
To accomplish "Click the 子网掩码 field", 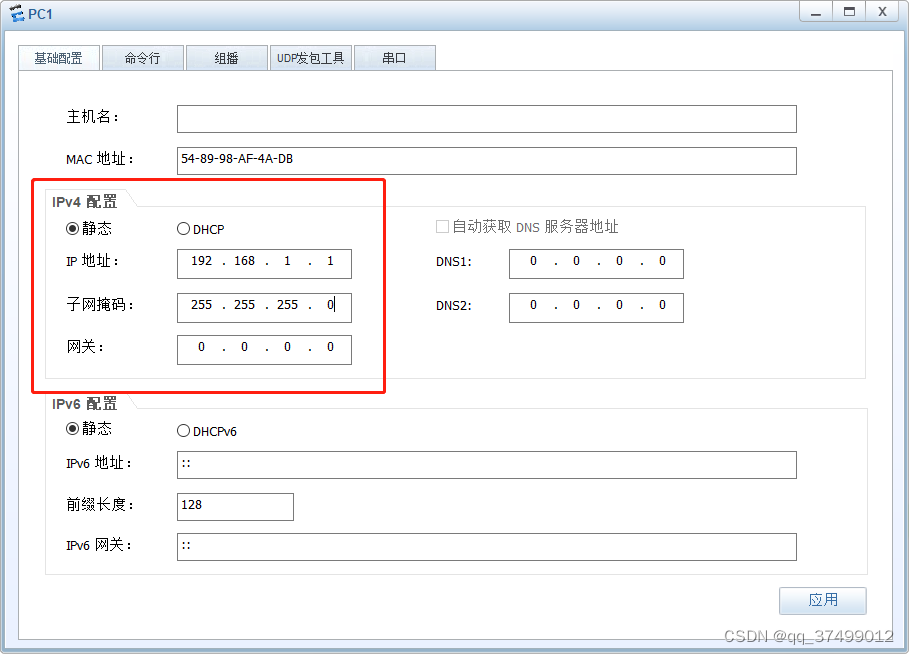I will point(264,307).
